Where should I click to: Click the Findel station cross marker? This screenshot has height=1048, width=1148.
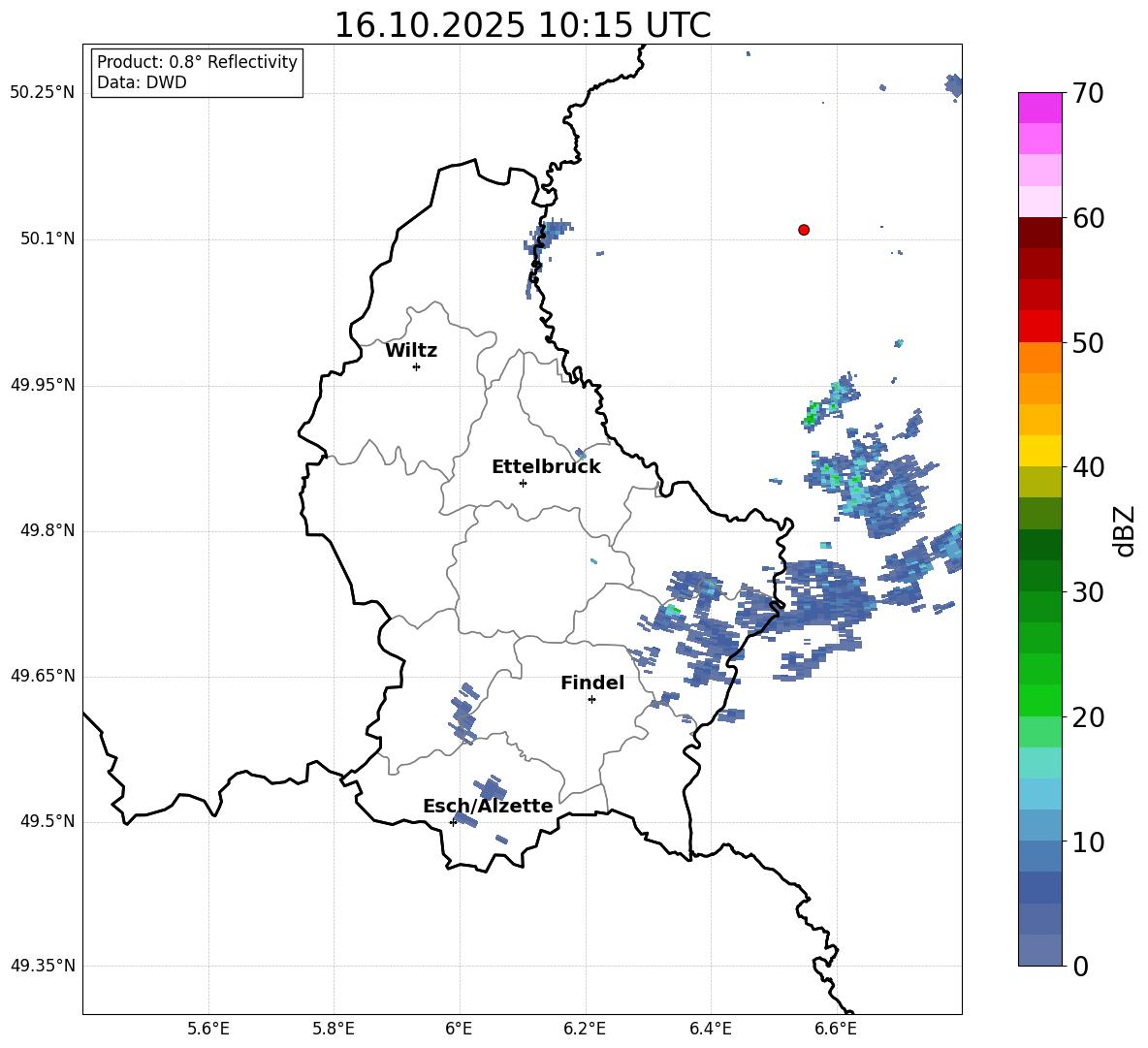[591, 700]
